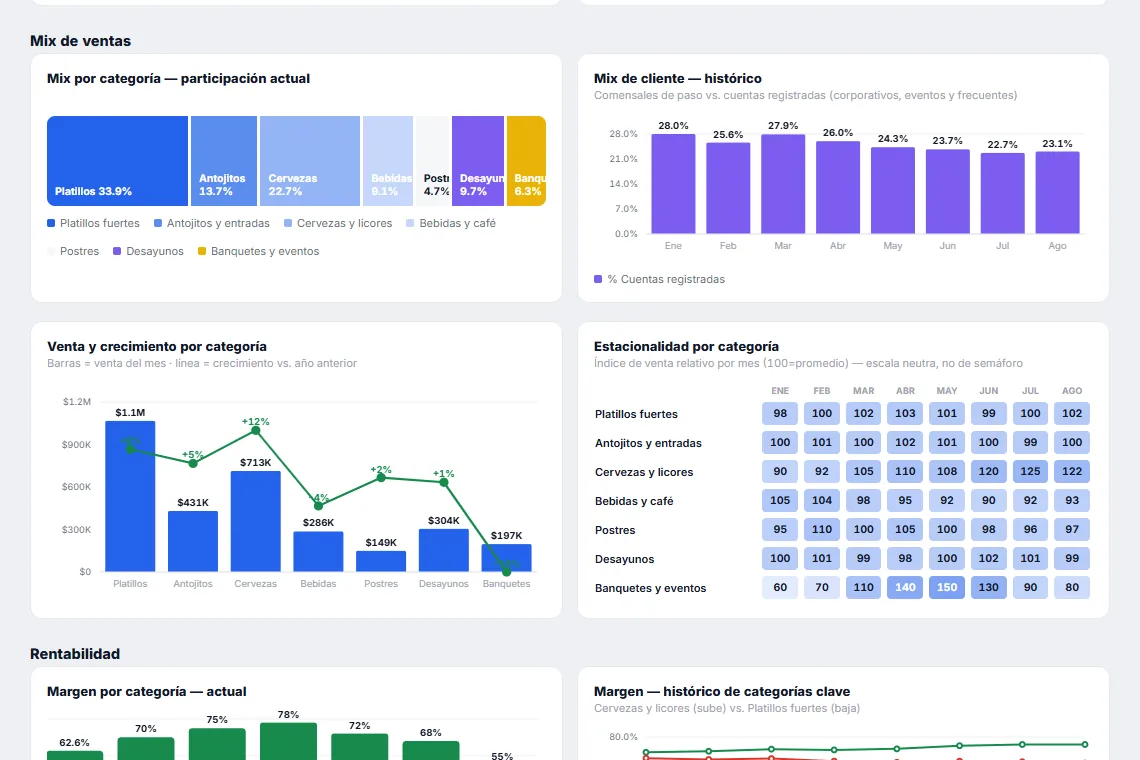Select the 150 cell for Banquetes in MAY
This screenshot has height=760, width=1140.
(947, 588)
